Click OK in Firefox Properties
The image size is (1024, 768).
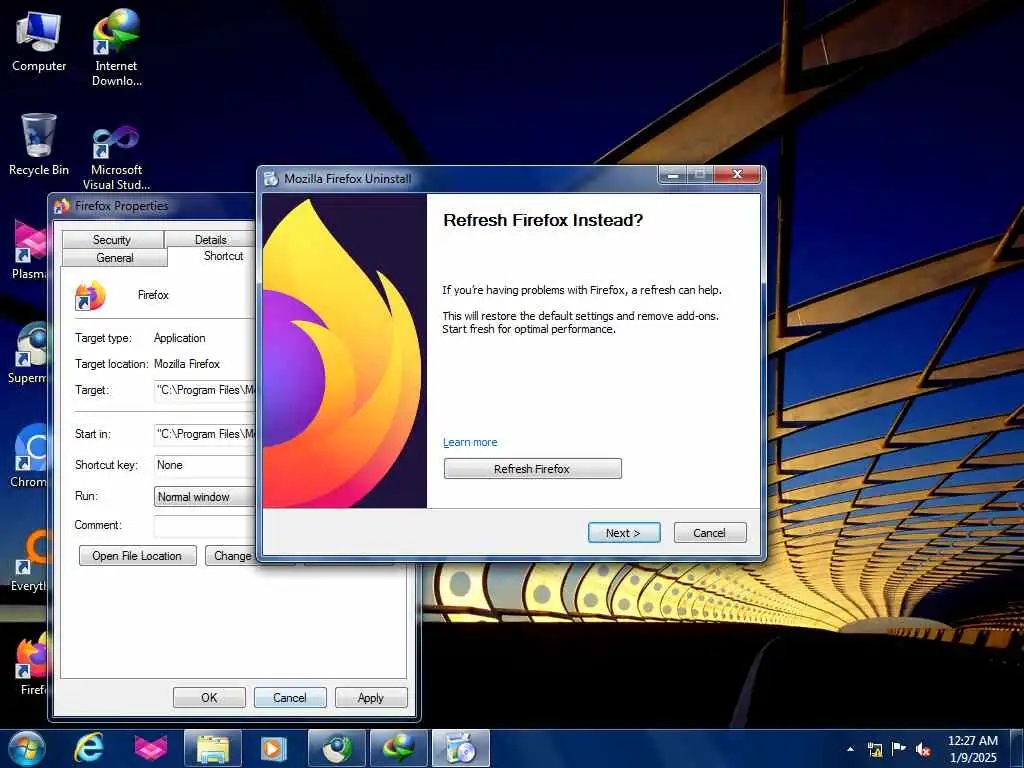point(209,697)
